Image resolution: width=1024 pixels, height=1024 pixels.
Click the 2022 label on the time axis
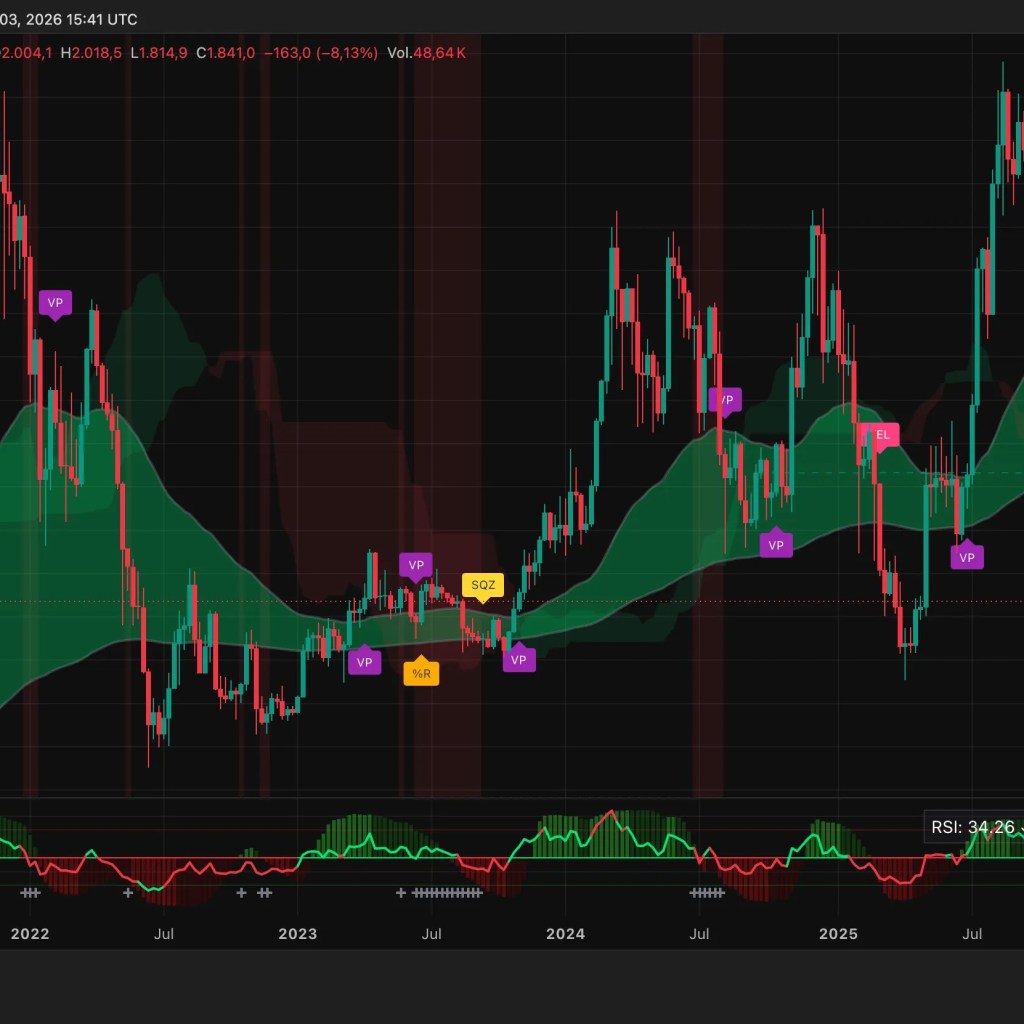pyautogui.click(x=30, y=934)
